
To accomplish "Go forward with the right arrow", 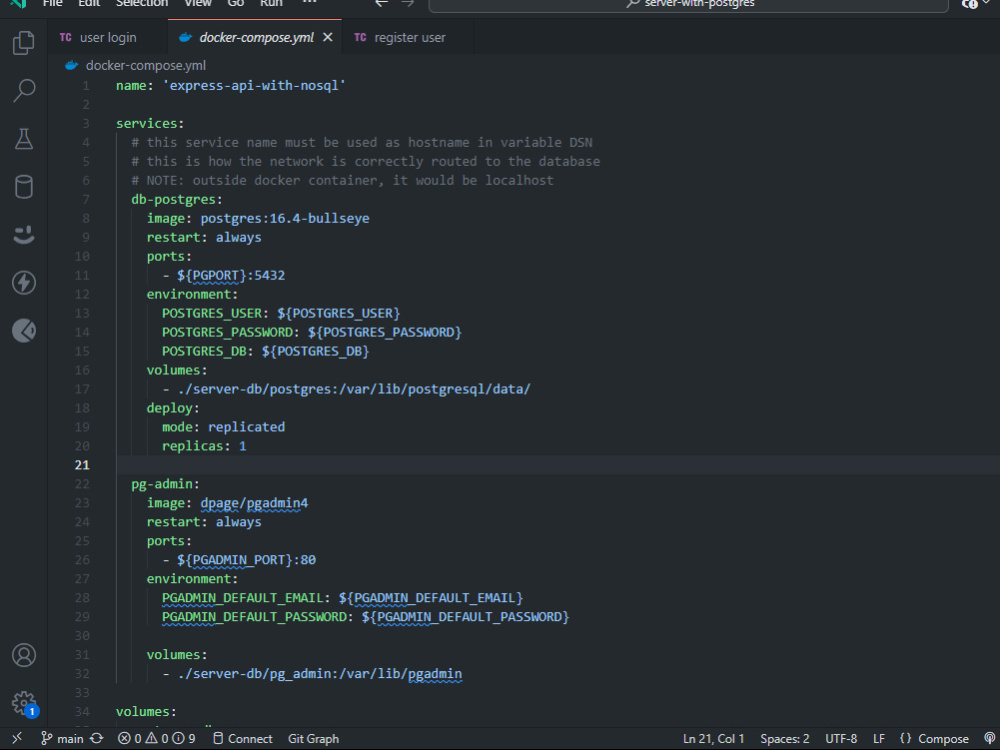I will click(x=408, y=3).
